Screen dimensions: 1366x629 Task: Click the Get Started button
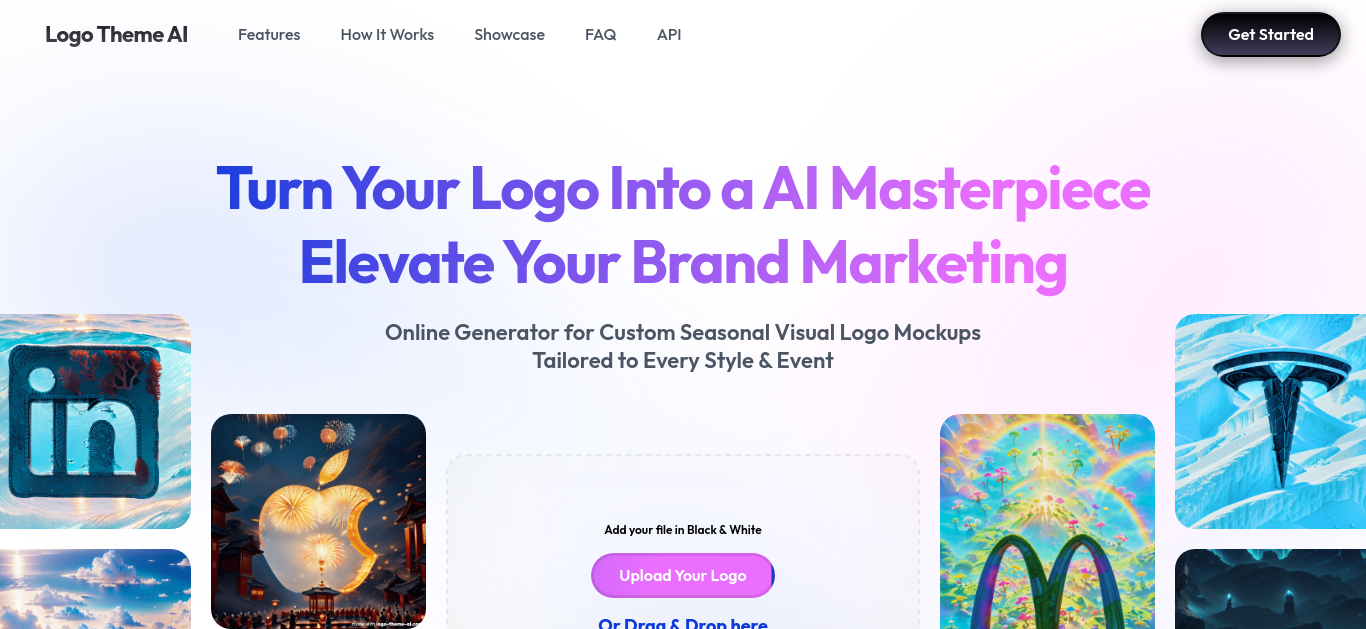point(1270,34)
